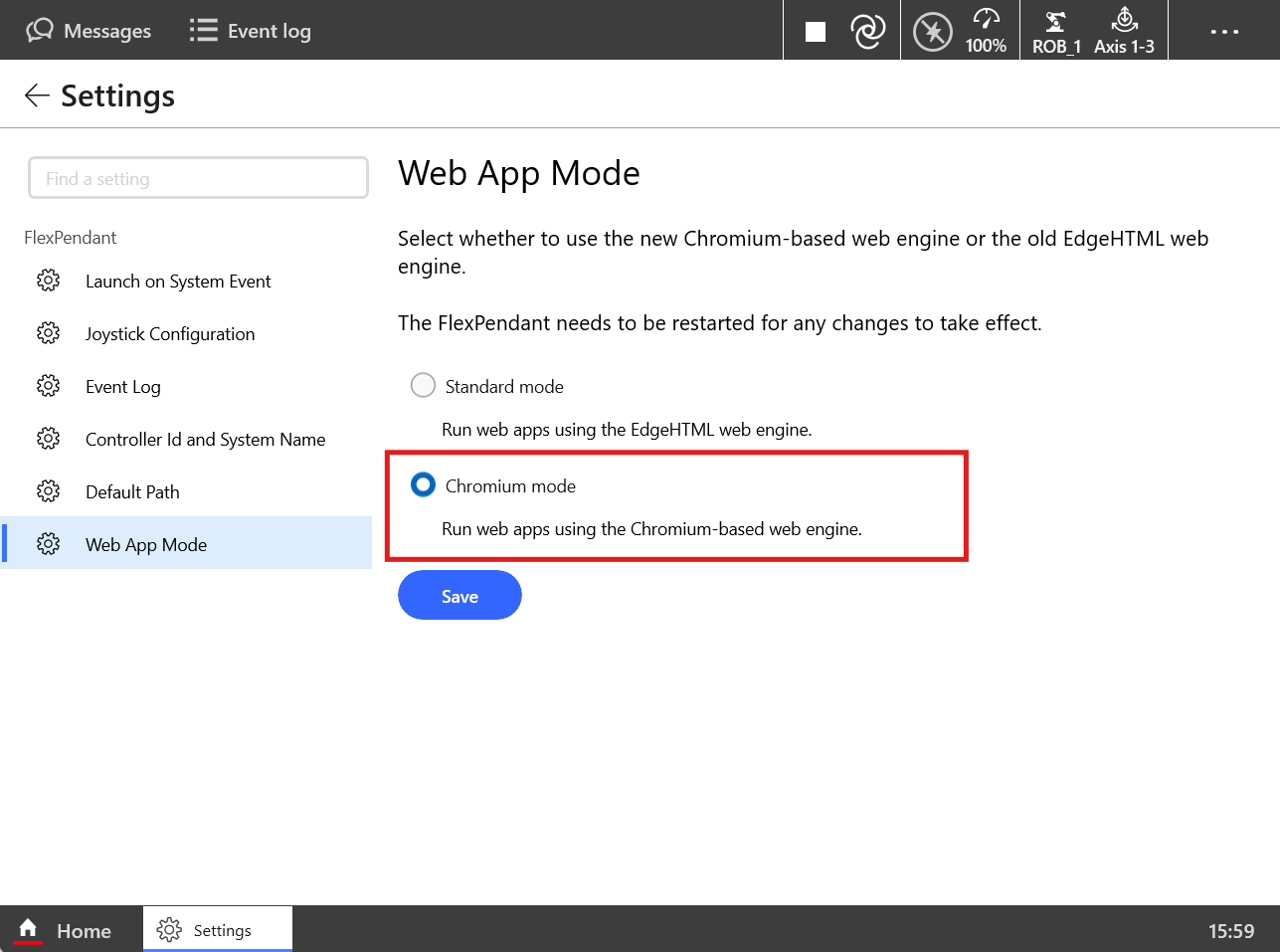
Task: Click gear icon beside Joystick Configuration
Action: (x=48, y=333)
